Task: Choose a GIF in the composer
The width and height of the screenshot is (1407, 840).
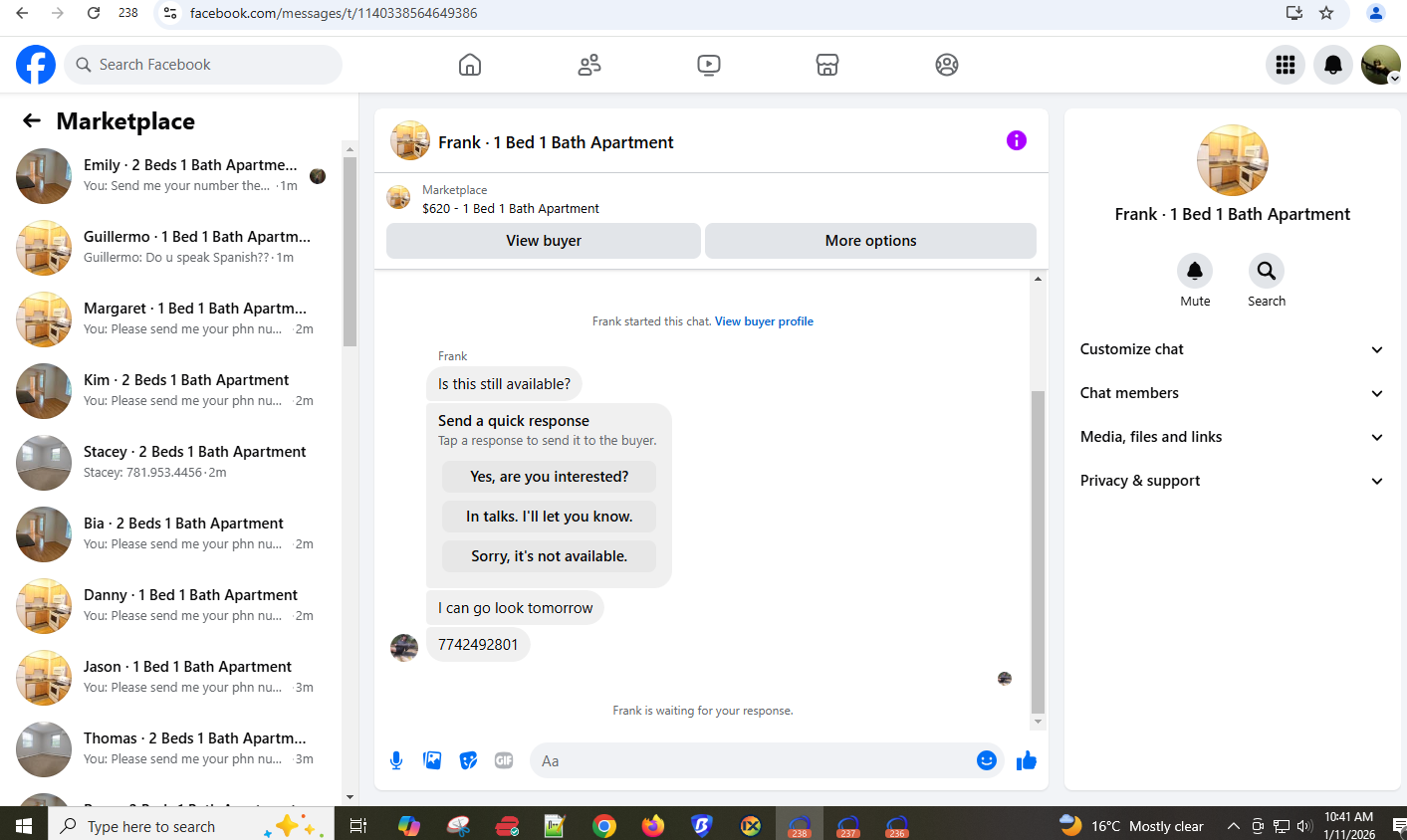Action: click(x=504, y=760)
